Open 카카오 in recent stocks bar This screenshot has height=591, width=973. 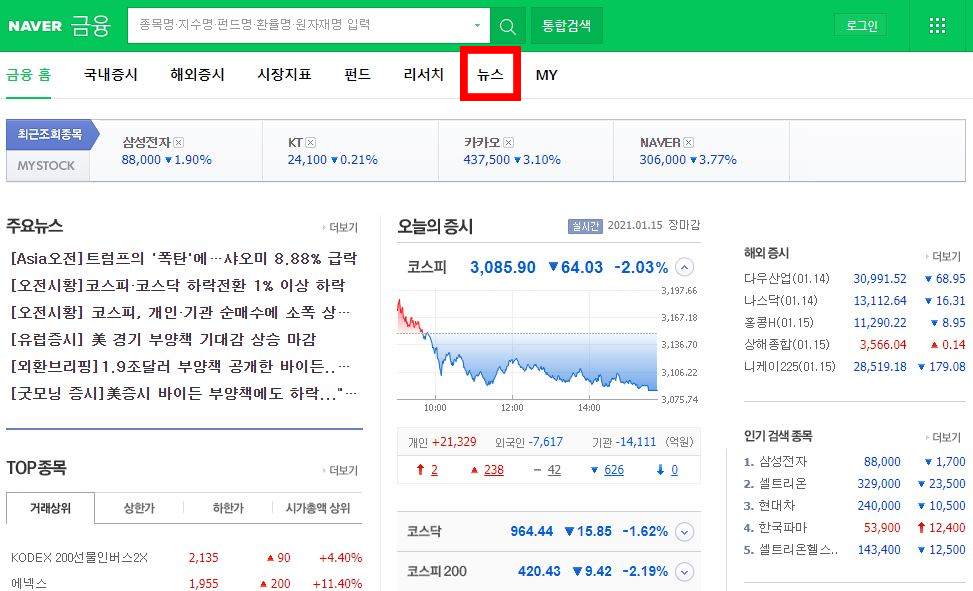tap(482, 143)
